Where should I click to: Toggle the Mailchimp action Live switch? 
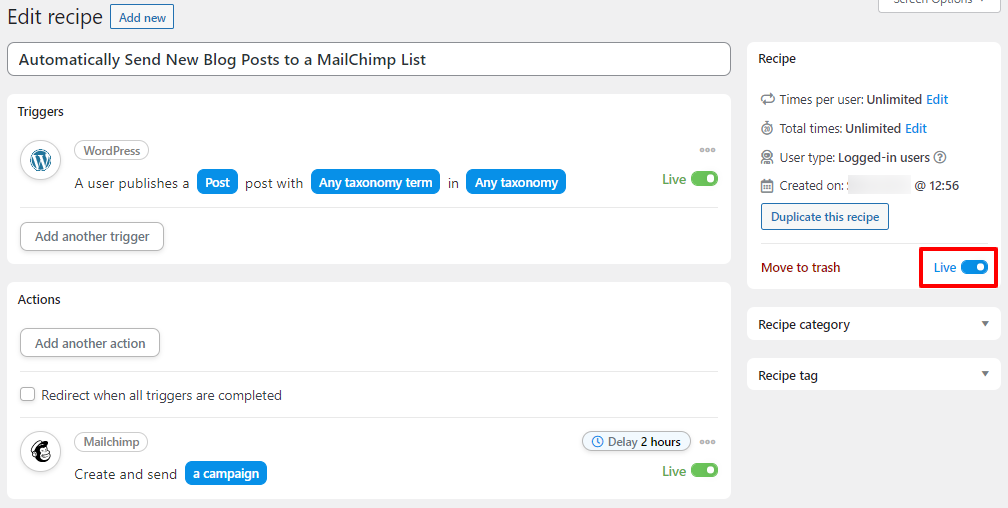705,471
